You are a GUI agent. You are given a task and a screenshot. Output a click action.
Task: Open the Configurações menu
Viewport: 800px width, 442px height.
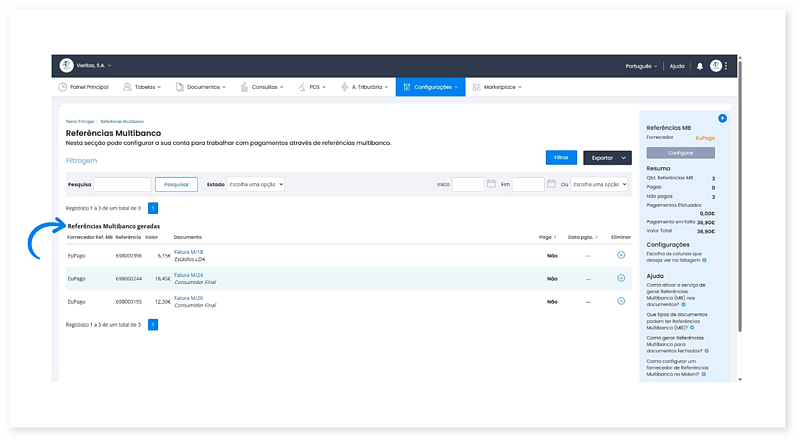pyautogui.click(x=430, y=87)
